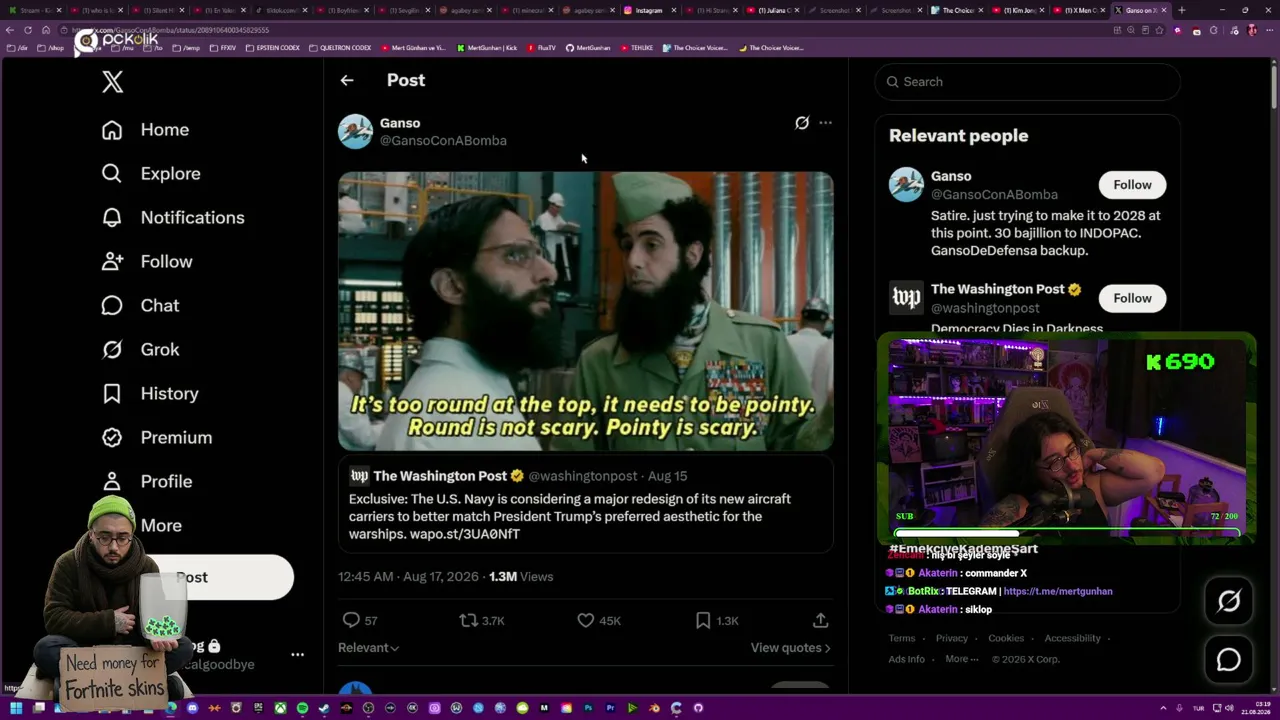This screenshot has height=720, width=1280.
Task: Open History in the sidebar
Action: point(150,394)
